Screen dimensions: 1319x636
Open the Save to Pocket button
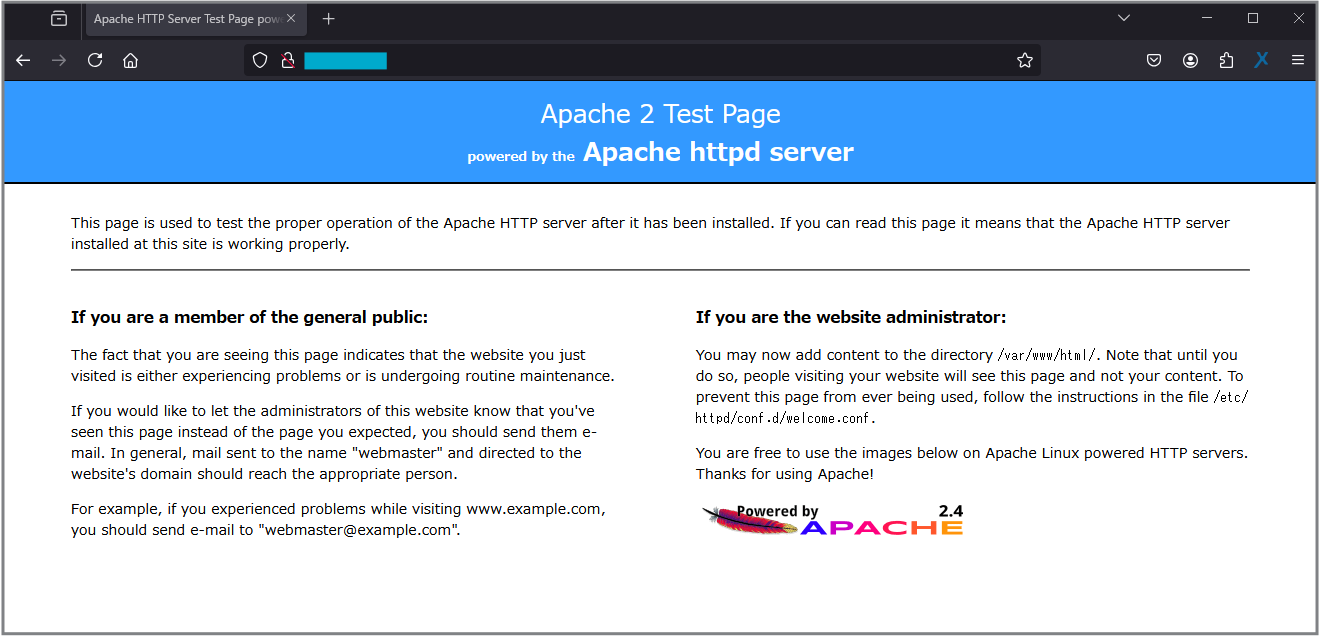(1154, 60)
